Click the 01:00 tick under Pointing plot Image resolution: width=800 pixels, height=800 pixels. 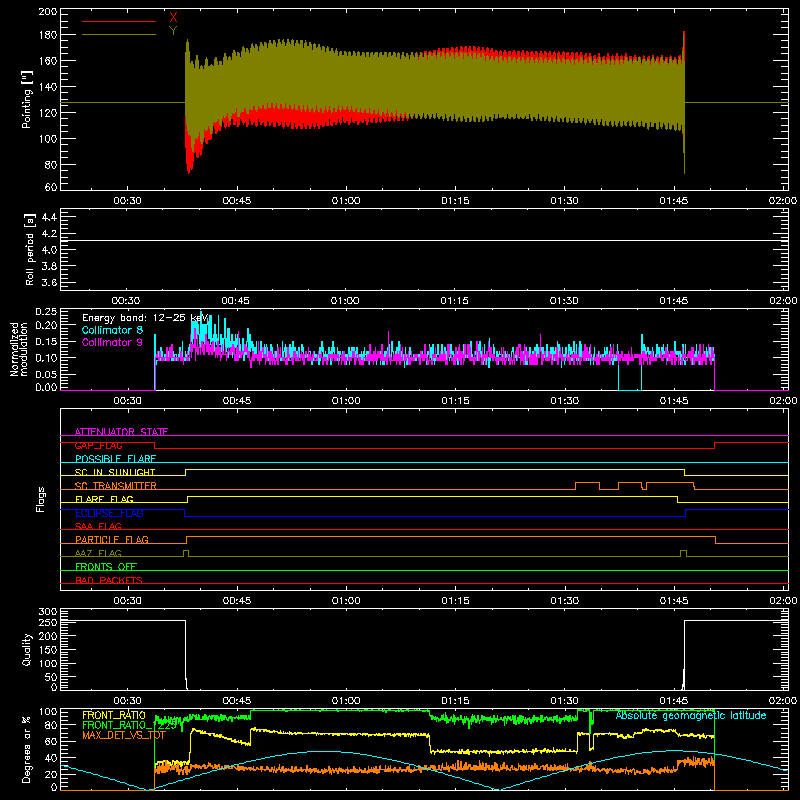[x=345, y=201]
